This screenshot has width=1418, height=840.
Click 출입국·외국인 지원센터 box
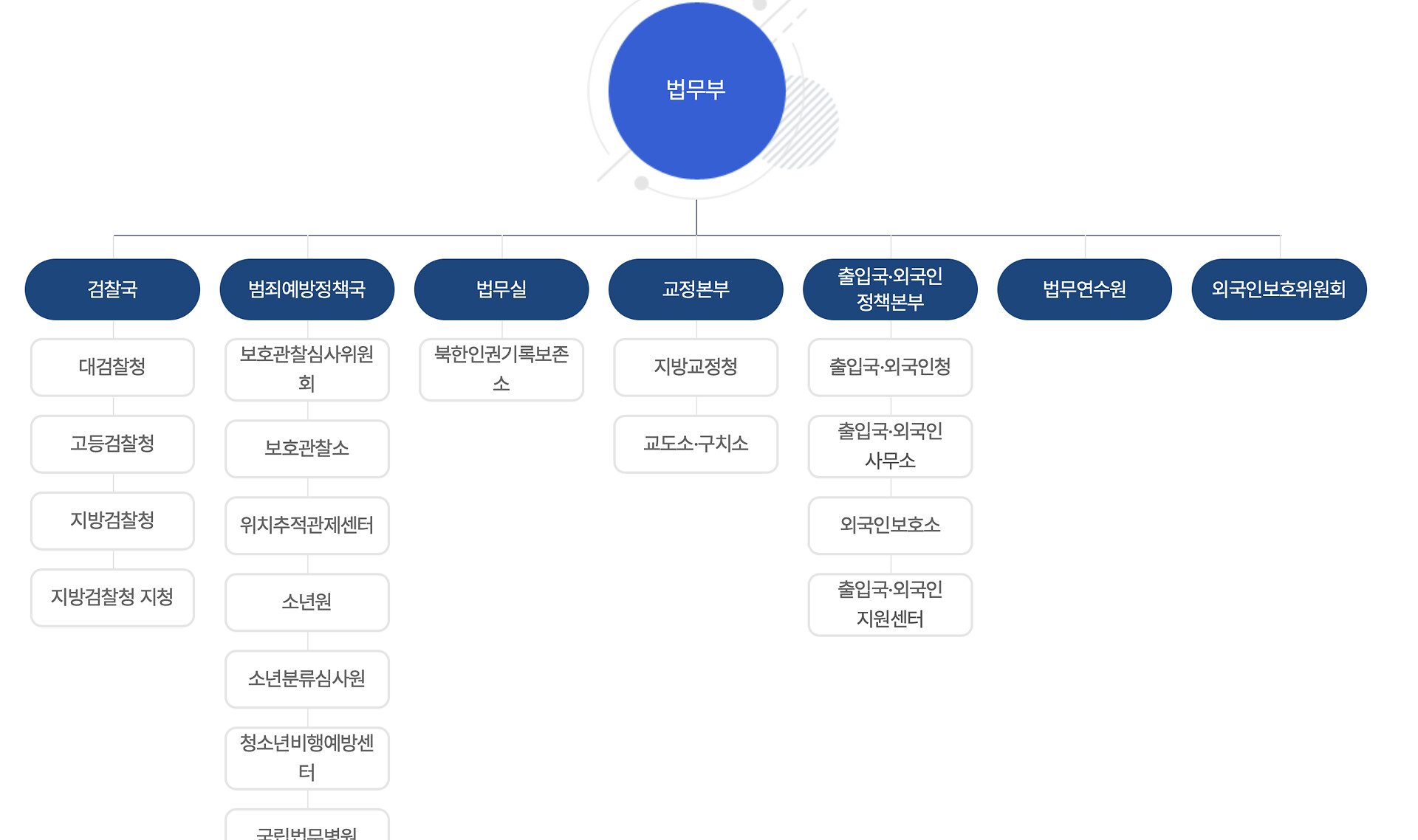(x=889, y=604)
